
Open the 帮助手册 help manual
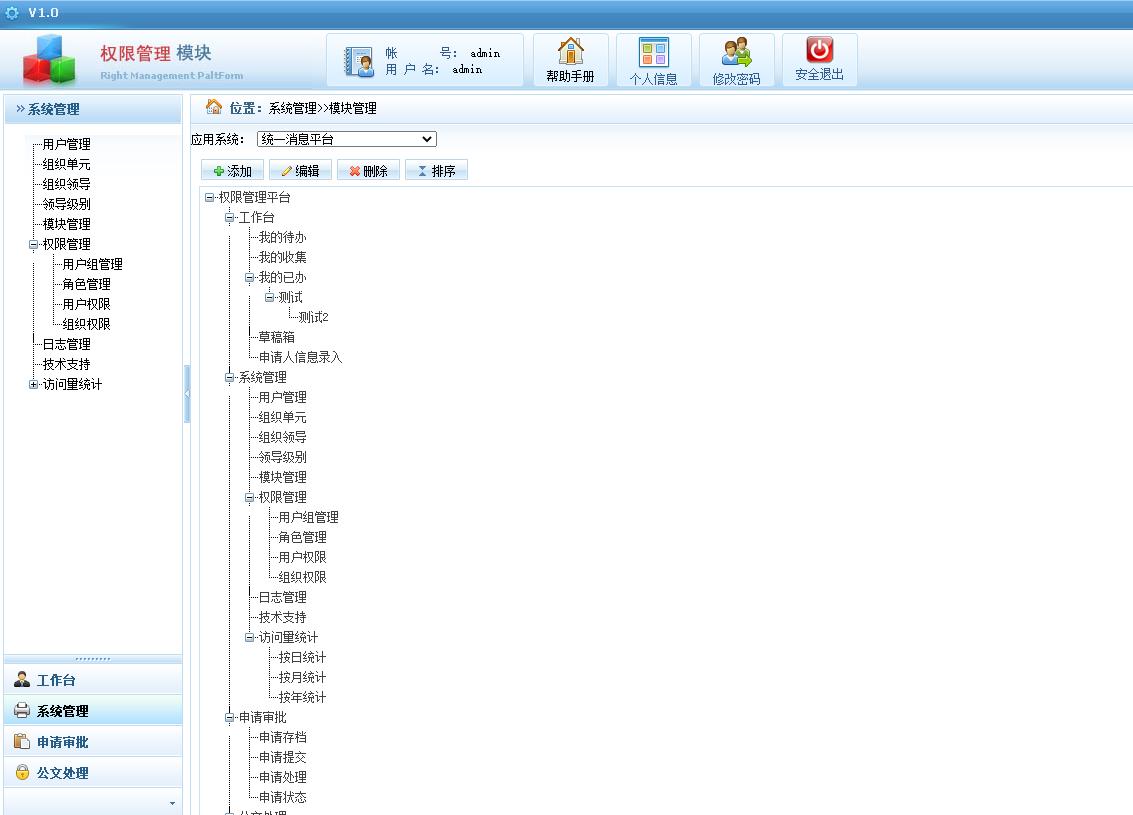pos(569,59)
